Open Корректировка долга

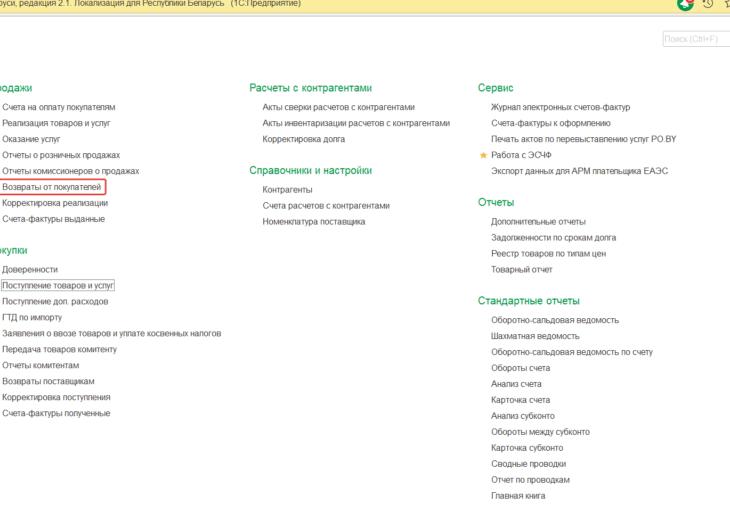(304, 139)
